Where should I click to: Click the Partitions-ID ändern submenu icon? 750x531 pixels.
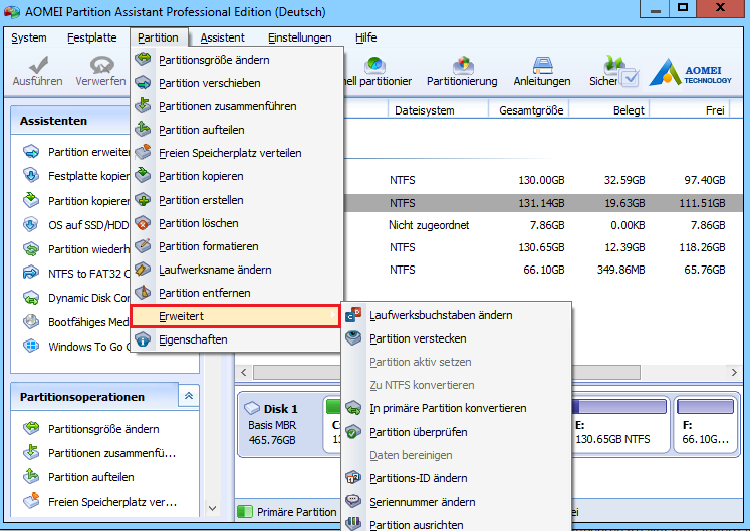[x=353, y=477]
